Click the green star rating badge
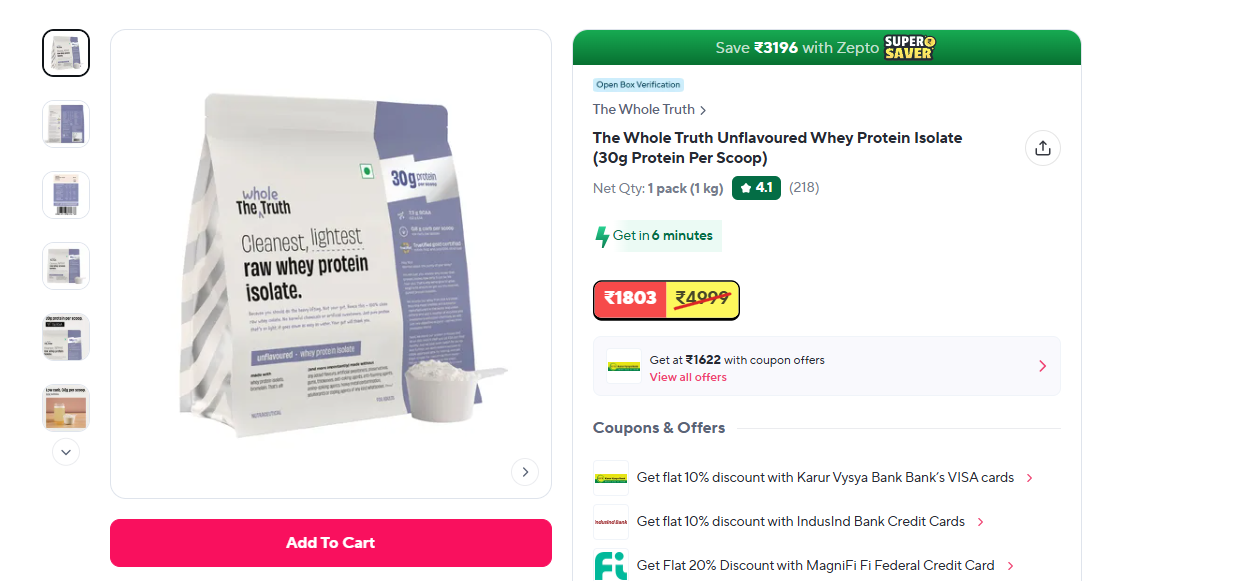 (756, 188)
